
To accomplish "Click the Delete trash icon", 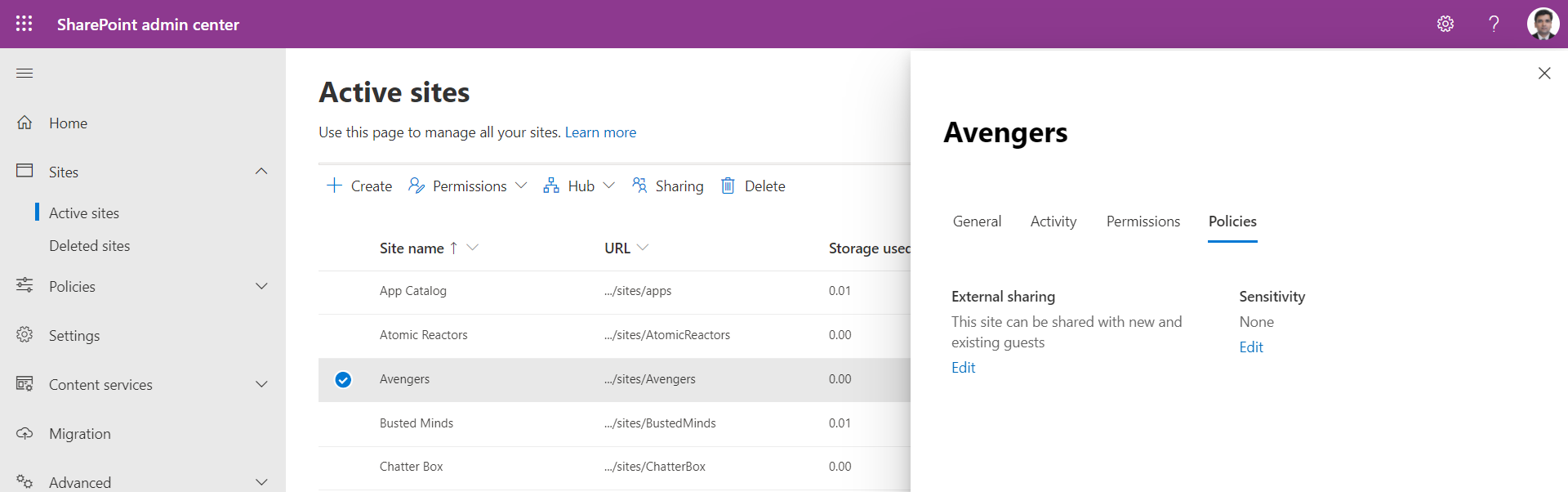I will pyautogui.click(x=728, y=186).
